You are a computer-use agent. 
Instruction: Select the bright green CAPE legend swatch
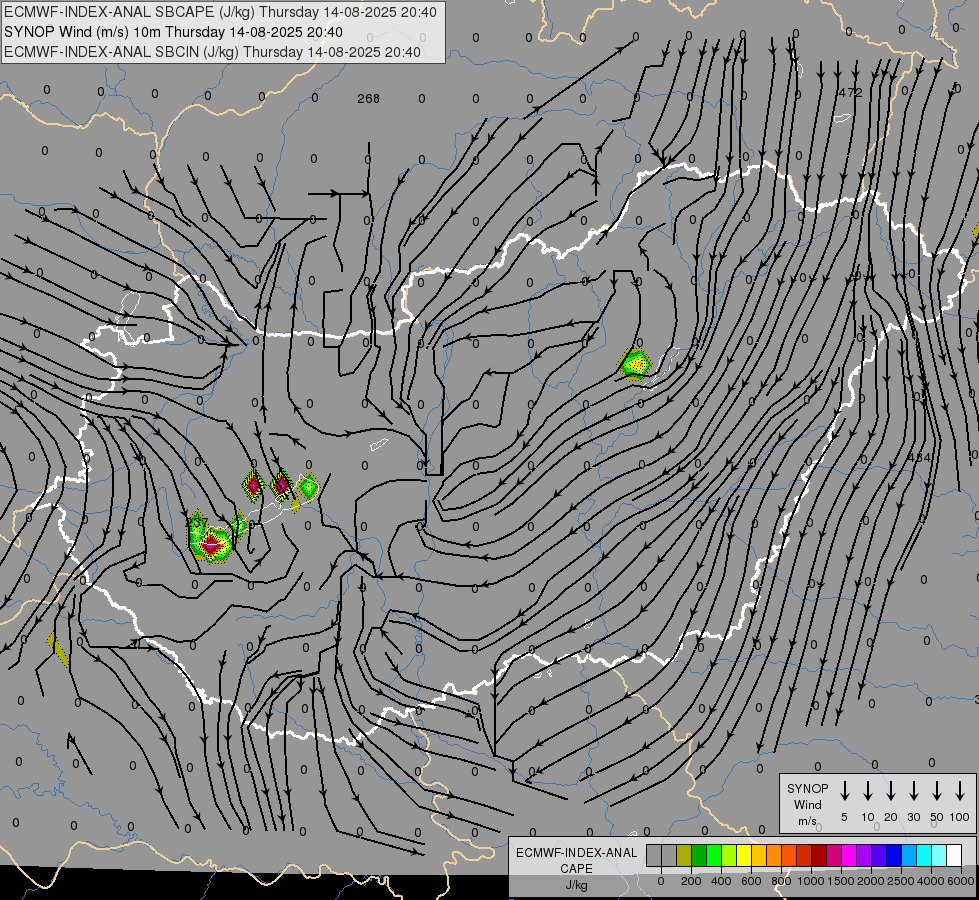(x=714, y=856)
